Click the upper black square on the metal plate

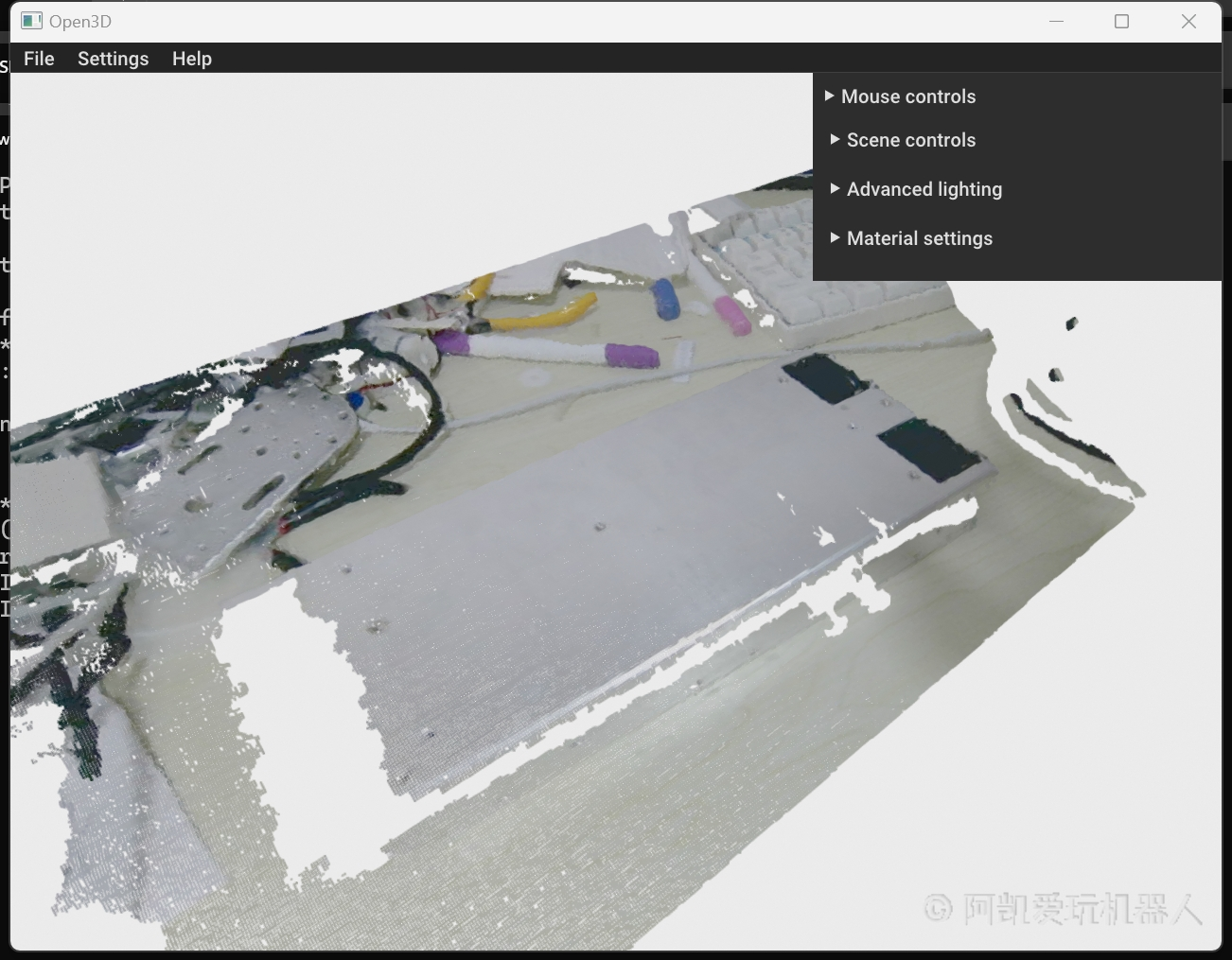tap(824, 377)
